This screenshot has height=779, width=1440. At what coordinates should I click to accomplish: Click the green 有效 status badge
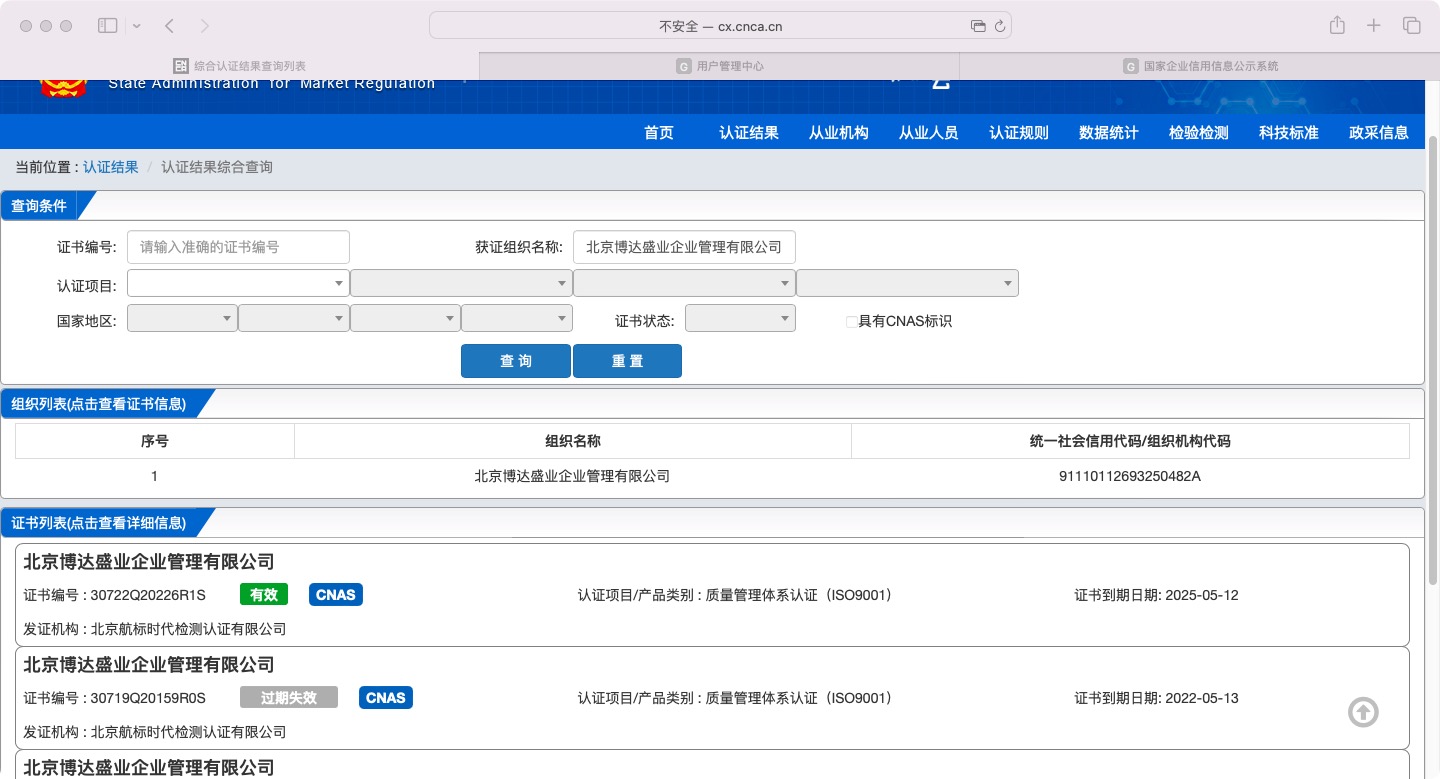[x=264, y=595]
